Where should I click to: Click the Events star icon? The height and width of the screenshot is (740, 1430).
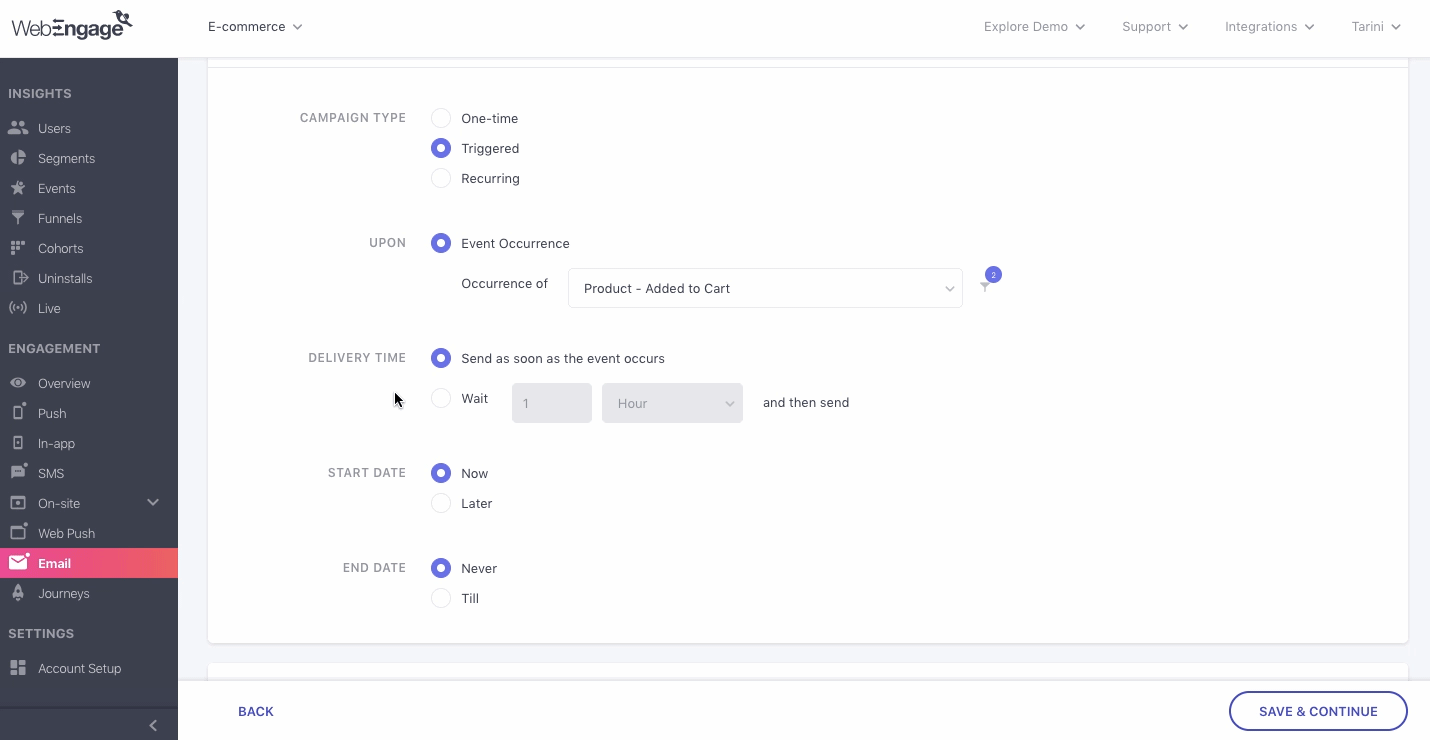click(x=18, y=188)
